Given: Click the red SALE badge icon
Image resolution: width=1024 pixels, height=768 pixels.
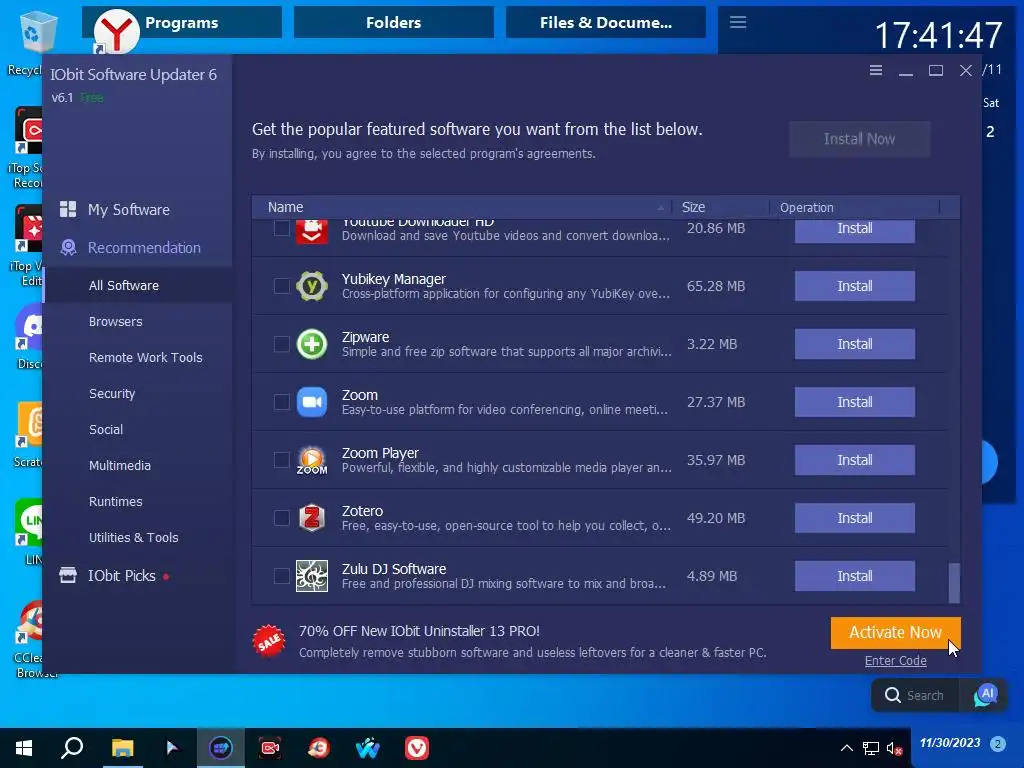Looking at the screenshot, I should (x=269, y=641).
